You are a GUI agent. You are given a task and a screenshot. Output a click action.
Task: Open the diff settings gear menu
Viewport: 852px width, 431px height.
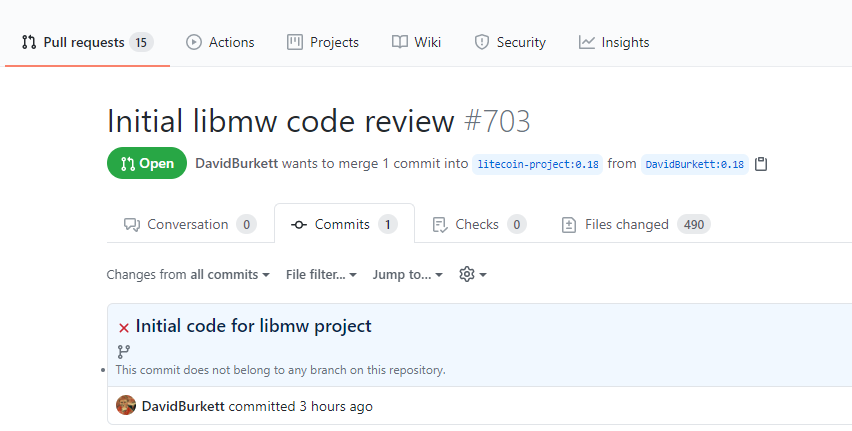[x=473, y=274]
